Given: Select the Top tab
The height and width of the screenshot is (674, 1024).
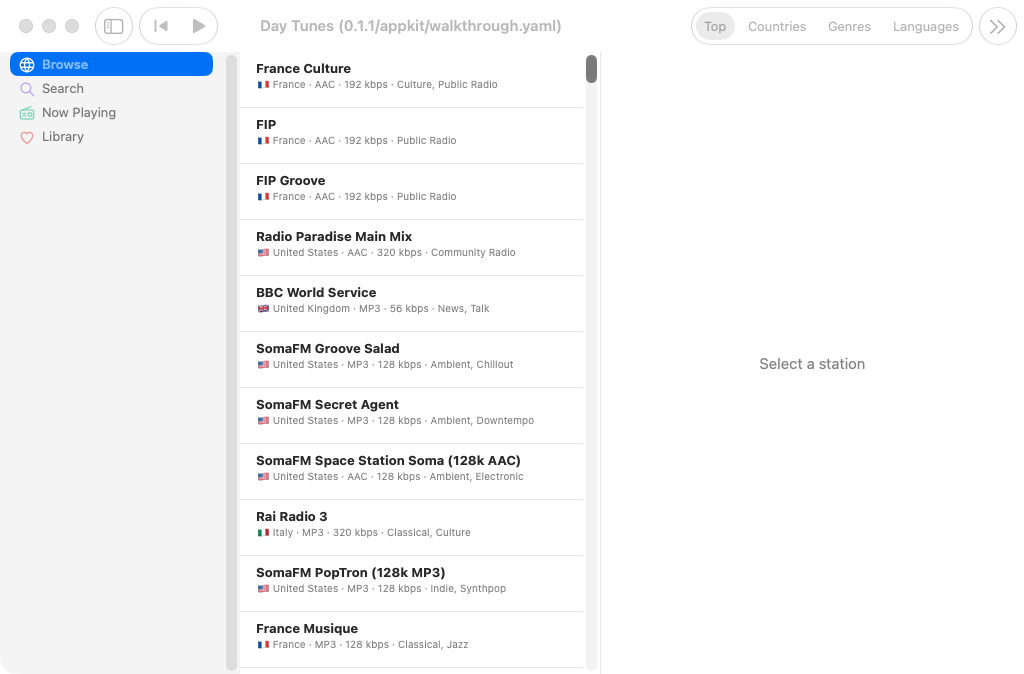Looking at the screenshot, I should point(715,26).
